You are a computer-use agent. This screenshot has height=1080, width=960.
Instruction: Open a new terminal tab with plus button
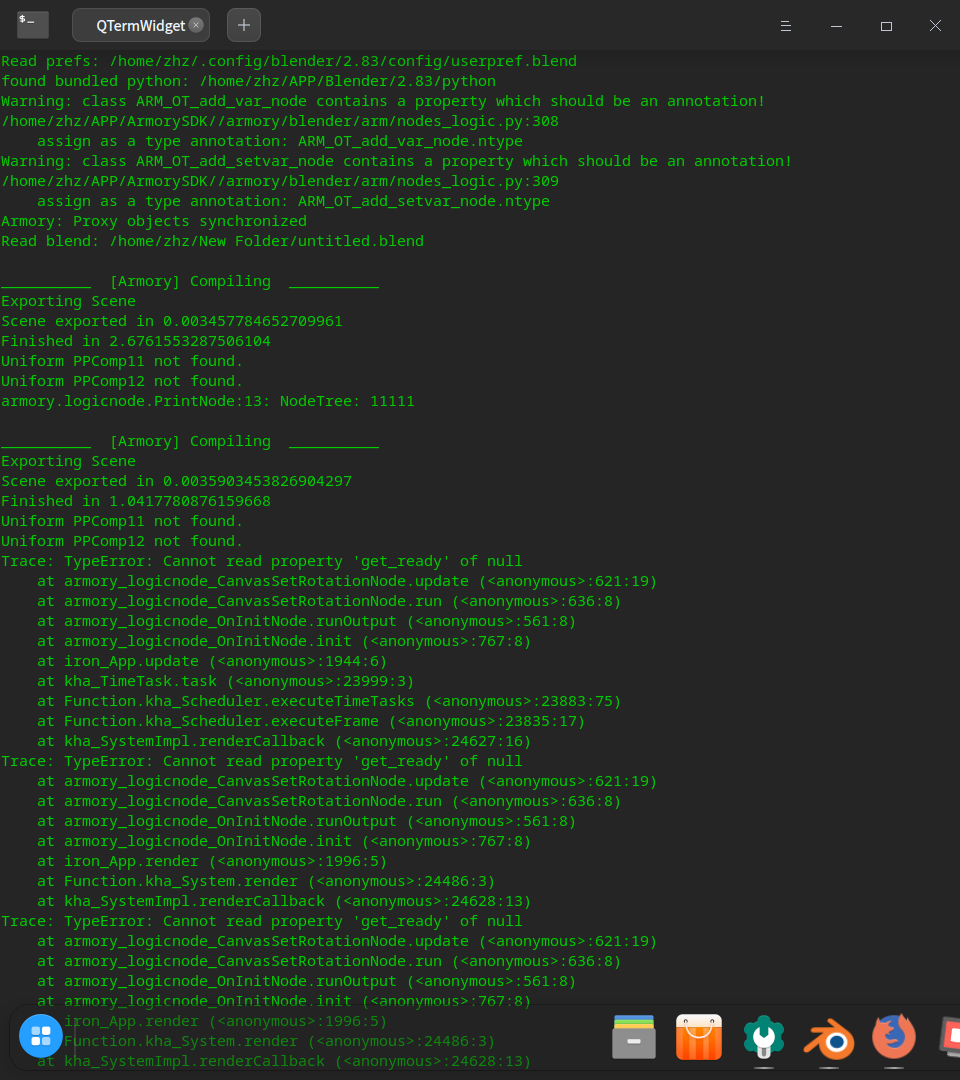point(244,25)
